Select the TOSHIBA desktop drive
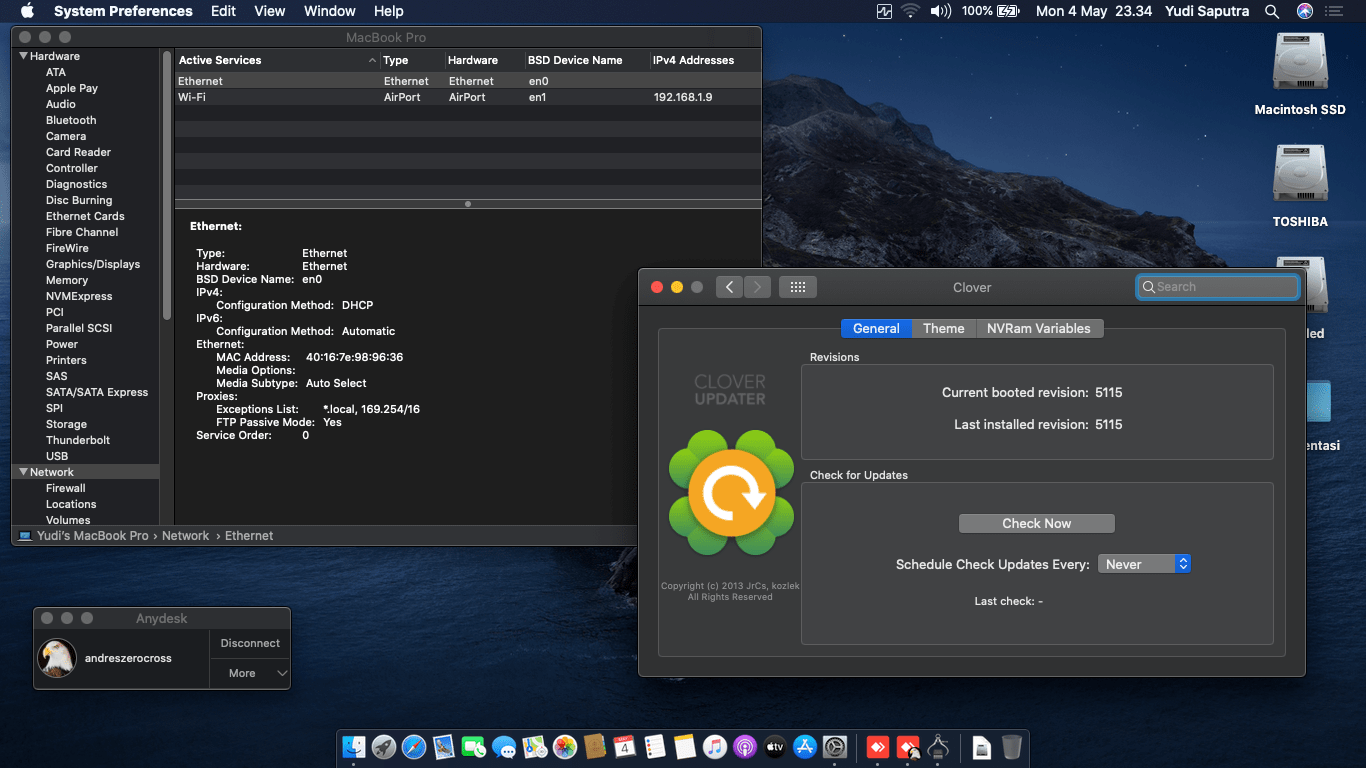 (1300, 186)
